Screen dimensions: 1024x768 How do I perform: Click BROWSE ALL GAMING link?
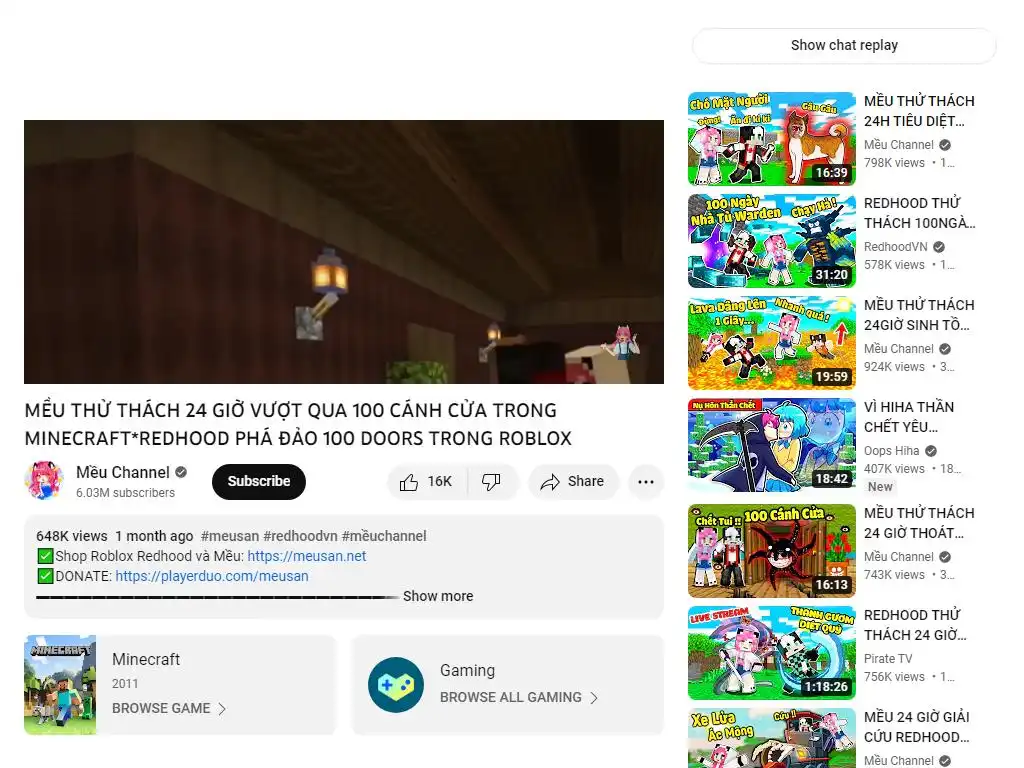click(x=511, y=697)
